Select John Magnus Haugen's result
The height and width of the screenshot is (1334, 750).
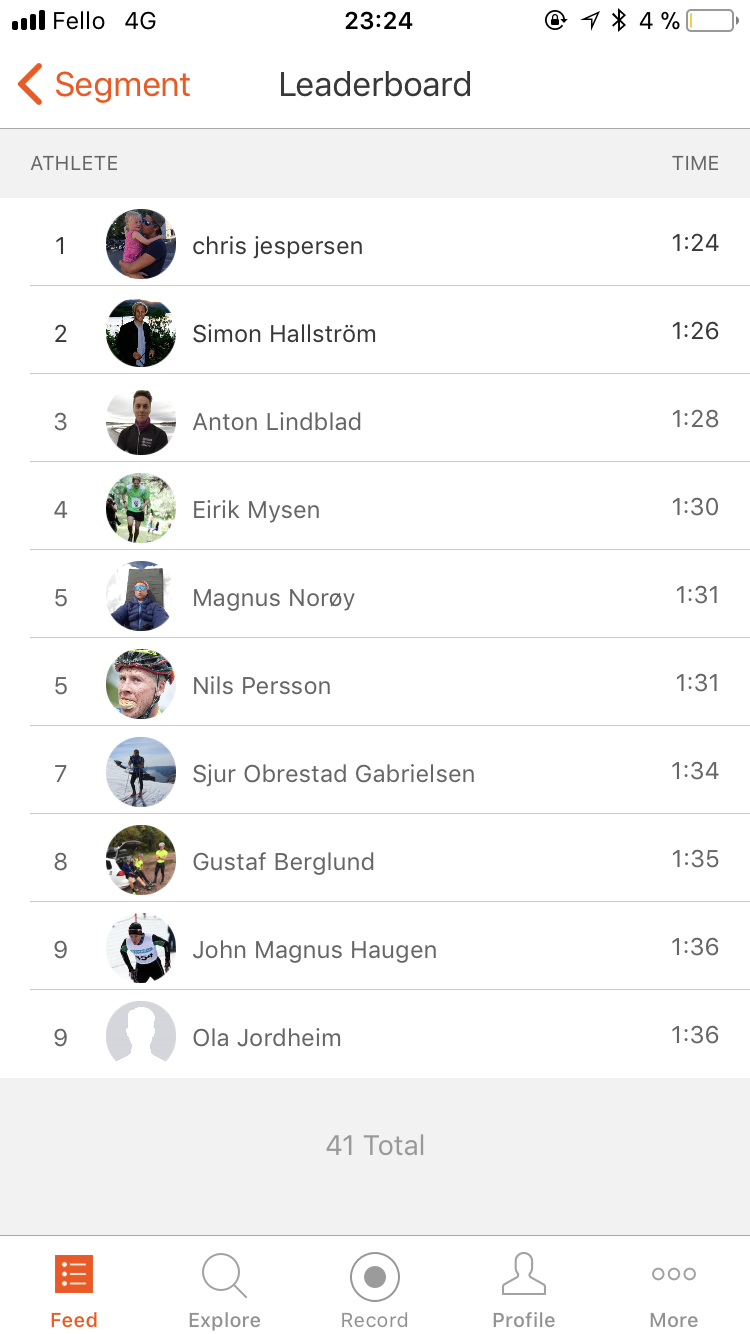375,948
